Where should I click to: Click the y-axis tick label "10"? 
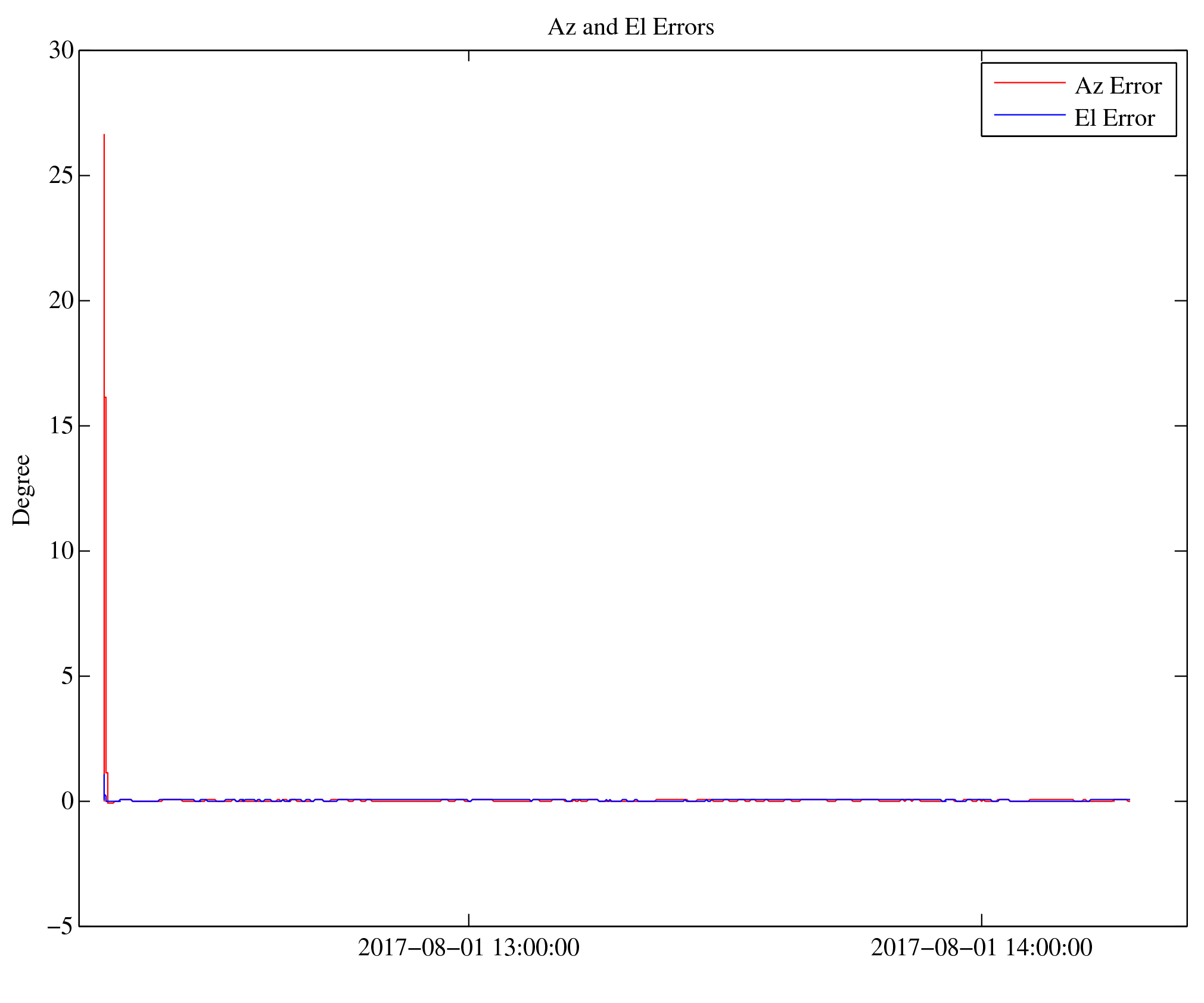tap(61, 551)
